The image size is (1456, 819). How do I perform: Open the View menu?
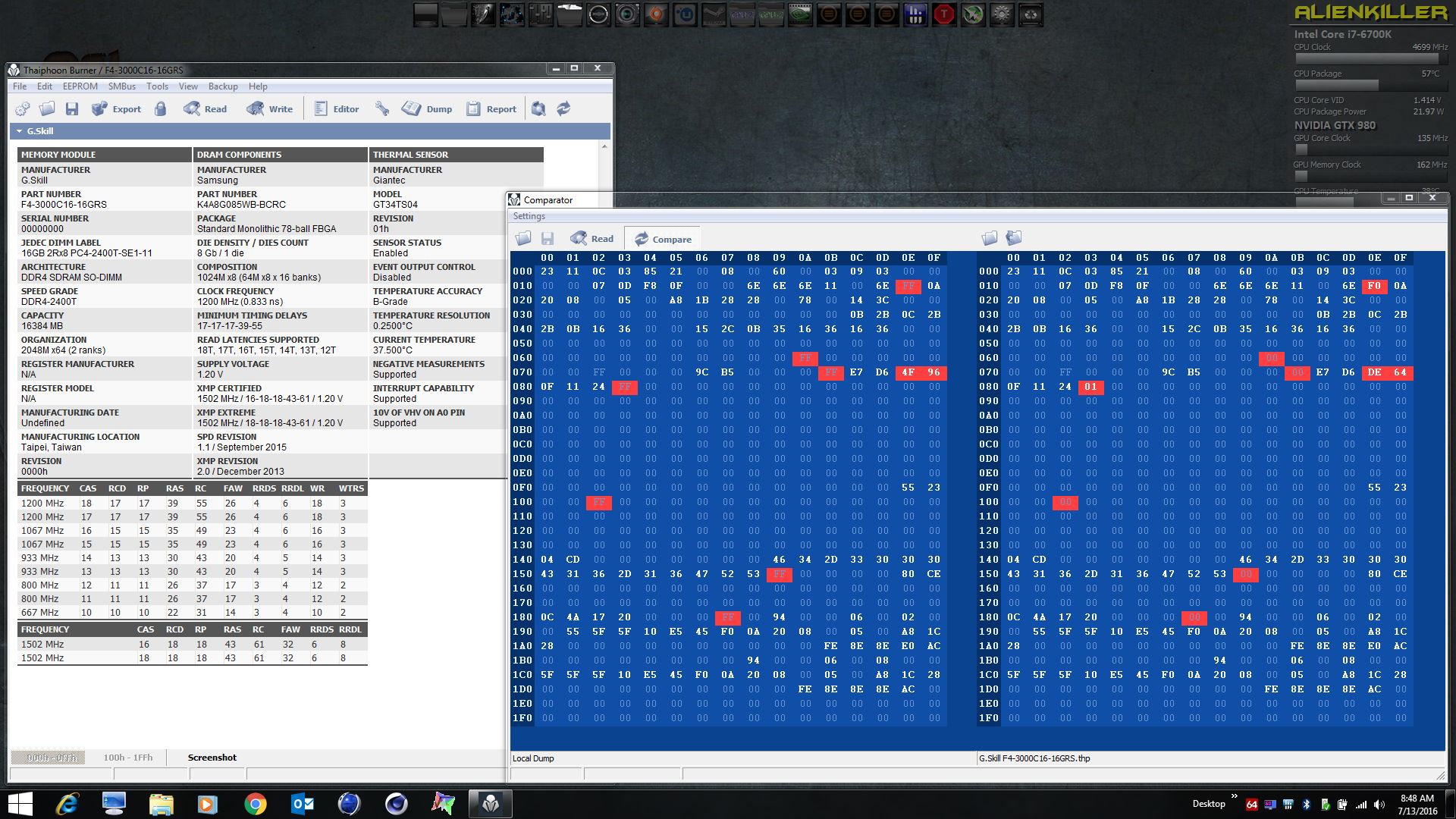tap(188, 86)
